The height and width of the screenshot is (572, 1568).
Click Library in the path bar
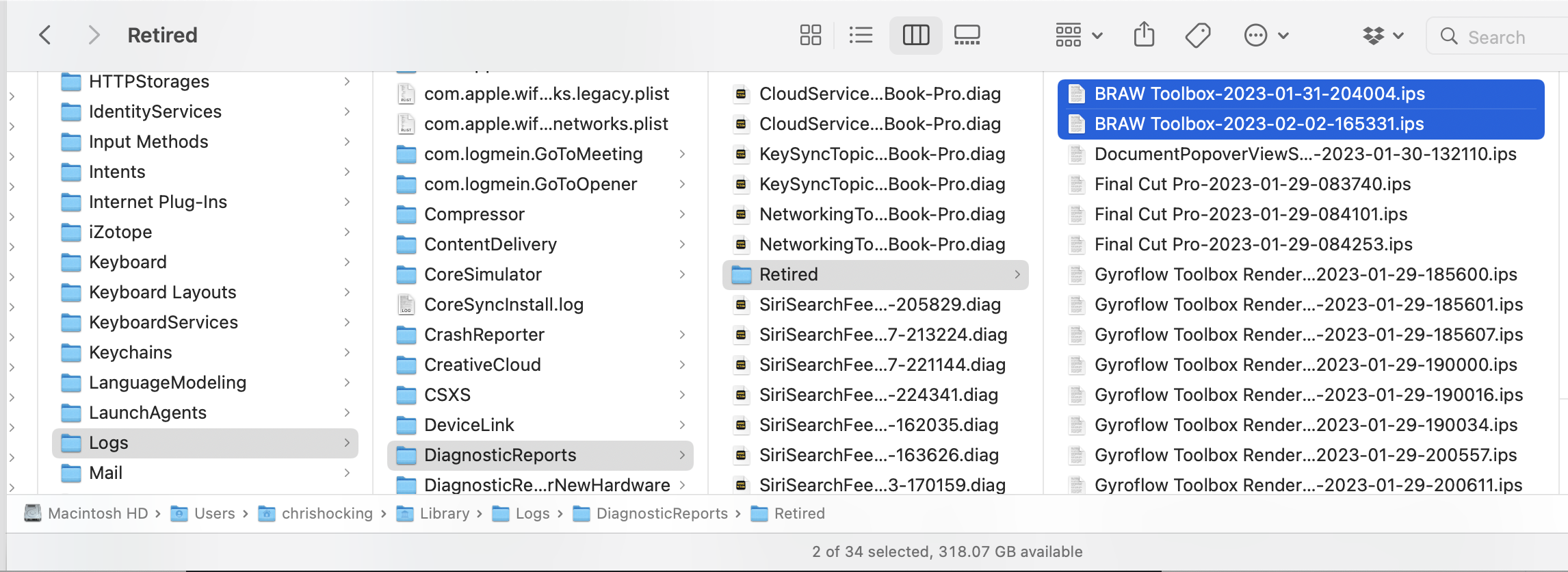pyautogui.click(x=444, y=513)
